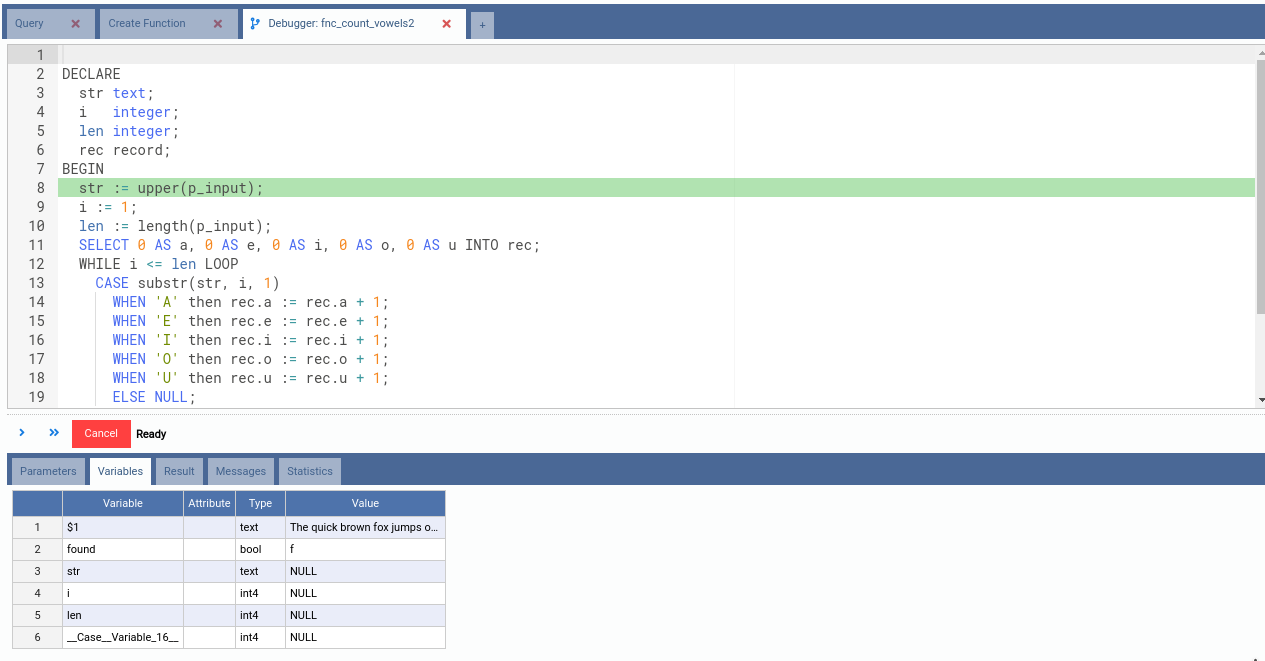Select the $1 variable value cell
This screenshot has height=661, width=1265.
(x=365, y=527)
